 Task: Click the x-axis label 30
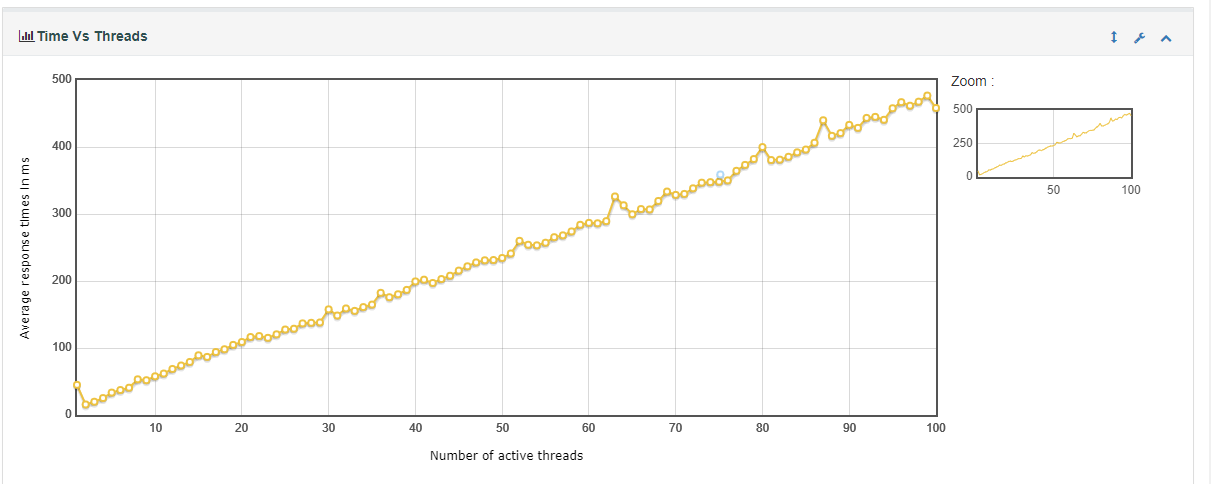(x=328, y=428)
